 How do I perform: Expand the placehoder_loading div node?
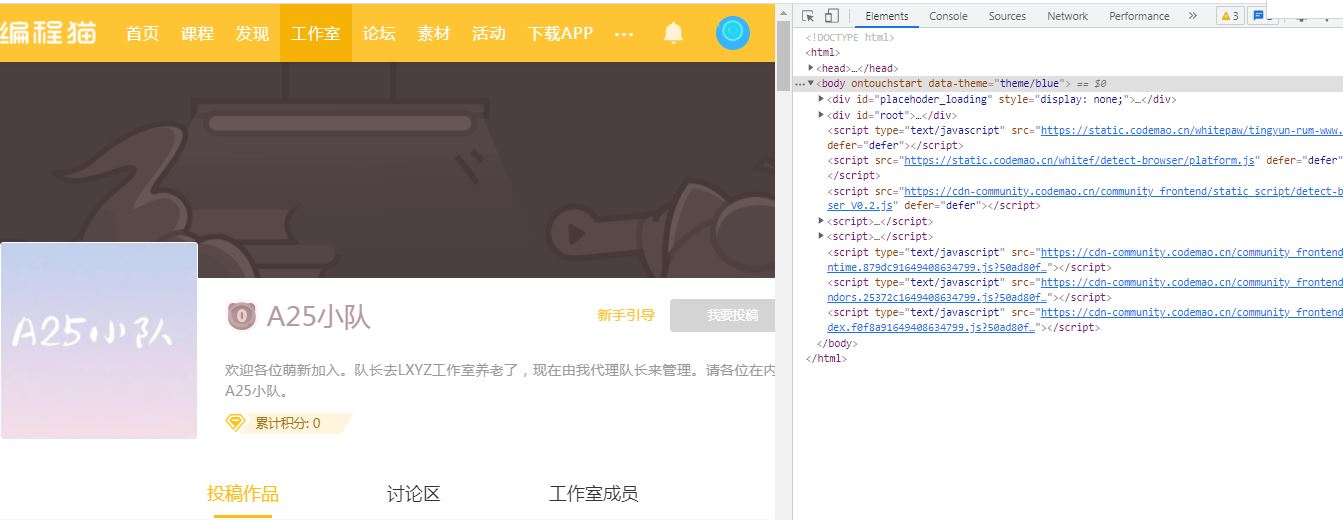click(x=821, y=99)
